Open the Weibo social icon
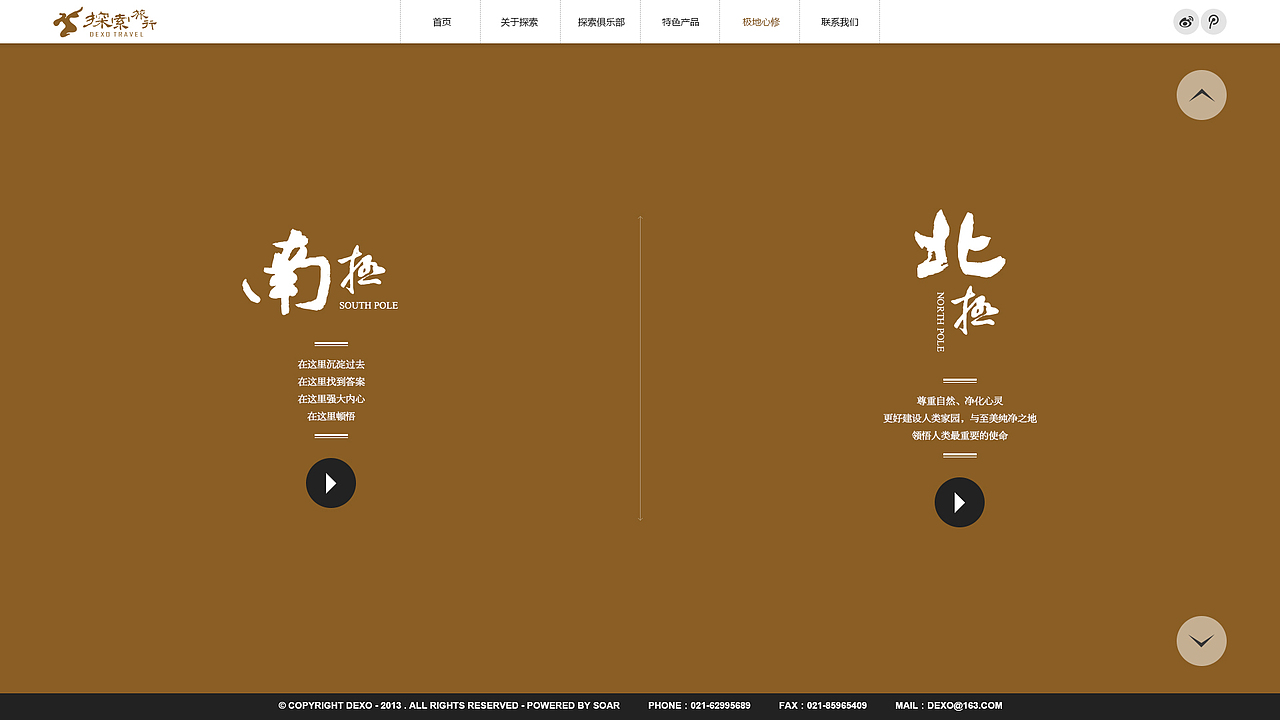Screen dimensions: 1280x720 coord(1186,22)
